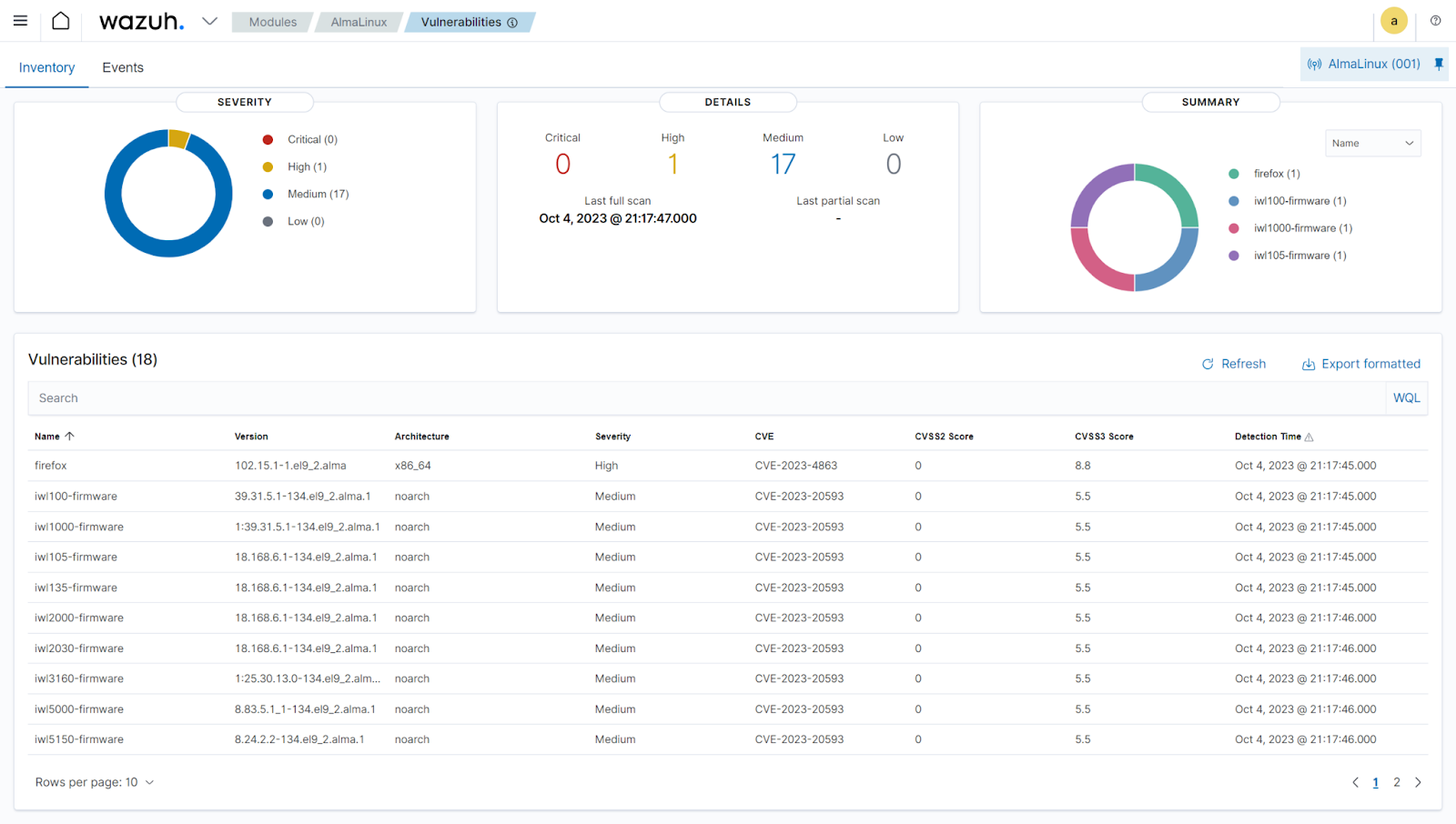
Task: Click the export download icon
Action: (x=1308, y=364)
